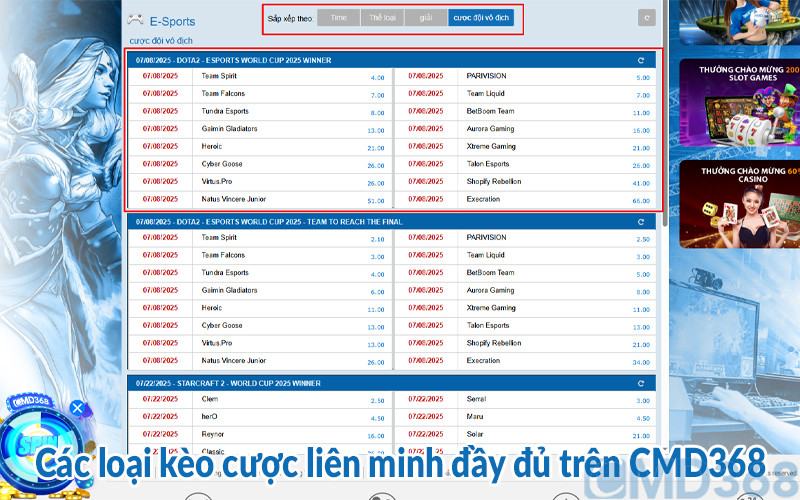Click Cyber Goose in the winner table
The image size is (800, 500).
click(221, 164)
